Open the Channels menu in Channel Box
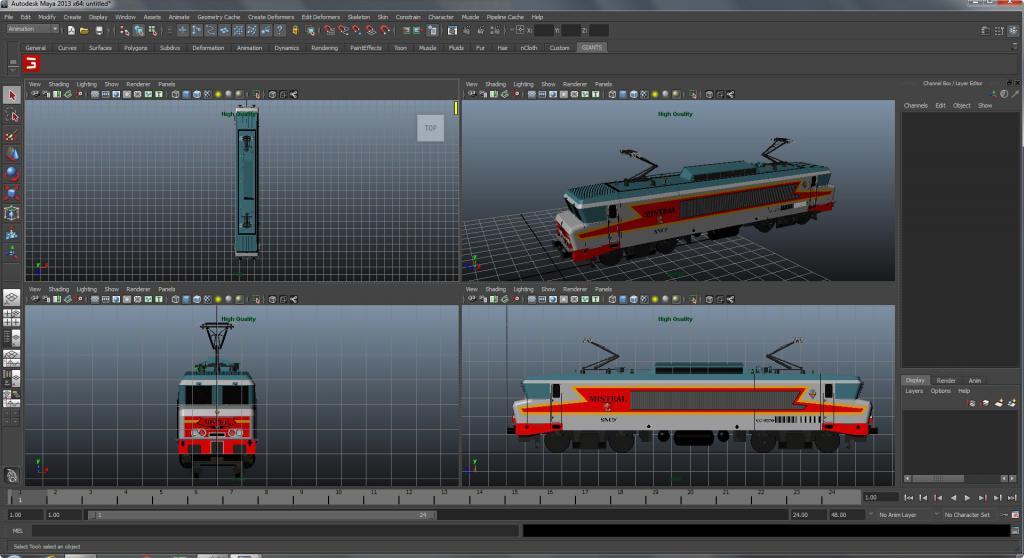Screen dimensions: 1024x558 point(916,105)
